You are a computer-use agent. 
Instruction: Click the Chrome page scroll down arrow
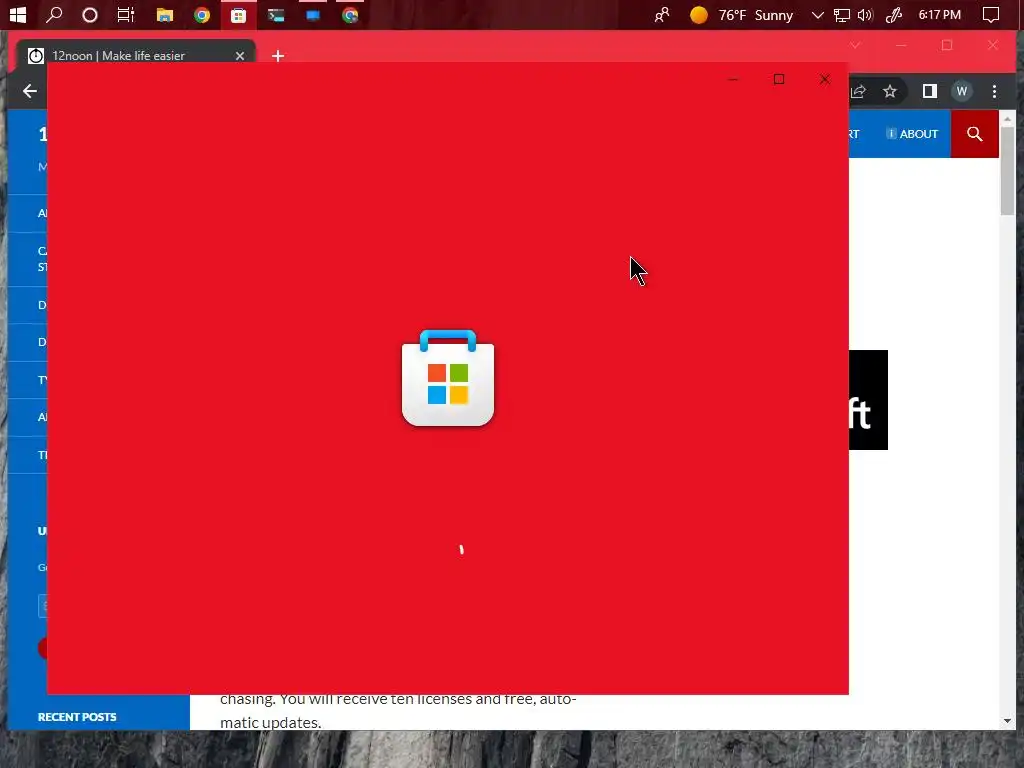point(1007,721)
